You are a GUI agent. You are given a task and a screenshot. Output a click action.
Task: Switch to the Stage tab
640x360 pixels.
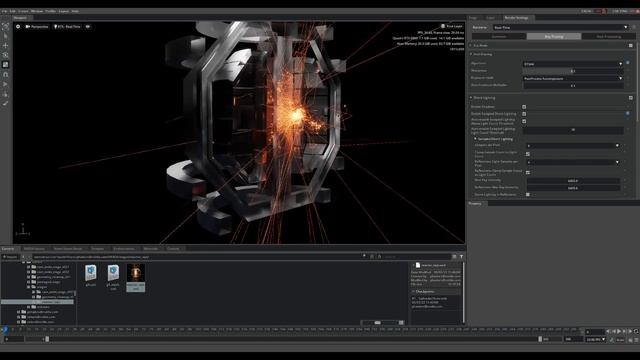pyautogui.click(x=473, y=18)
